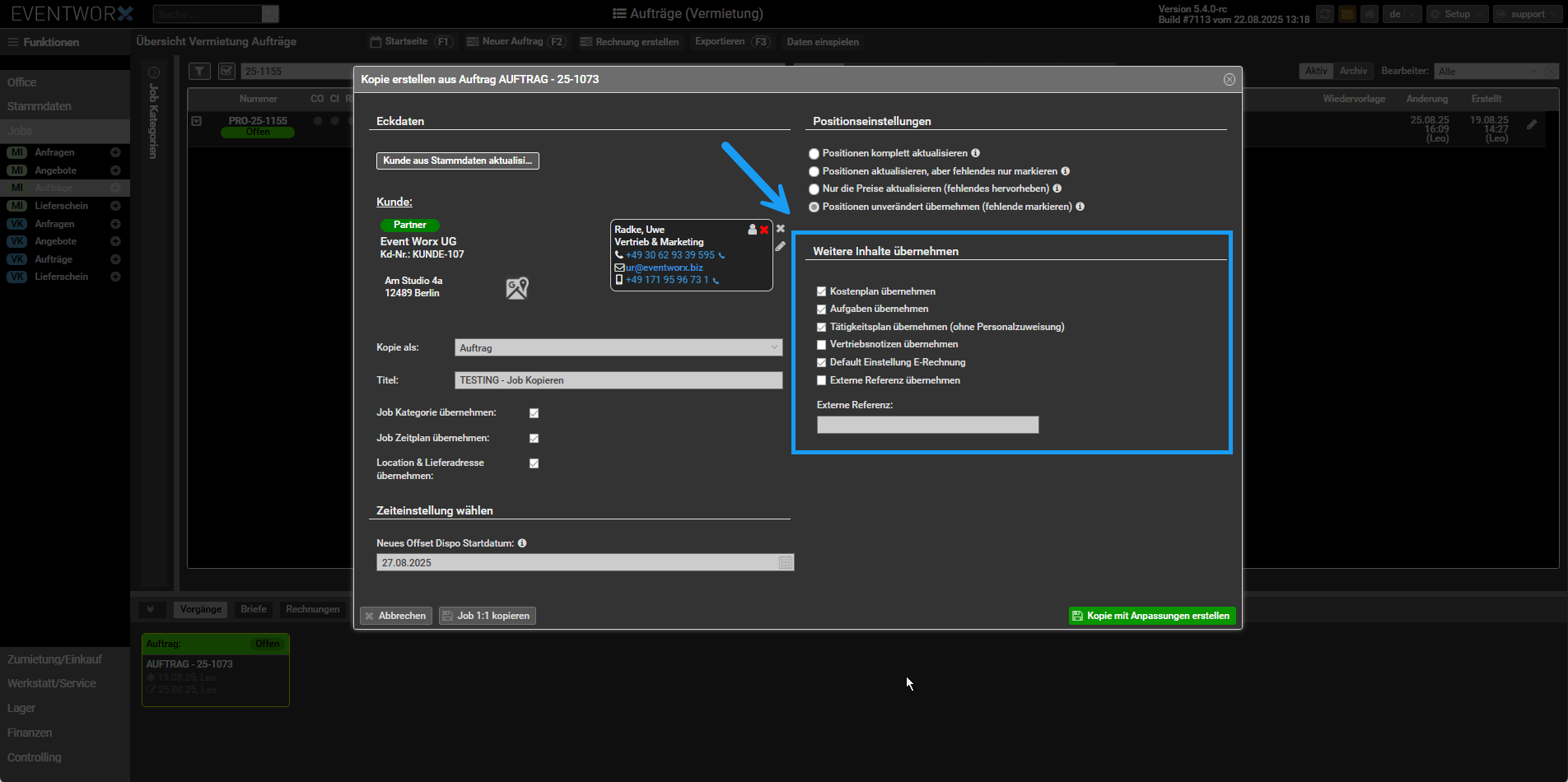Toggle Location & Lieferadresse übernehmen checkbox
The width and height of the screenshot is (1568, 782).
tap(534, 463)
